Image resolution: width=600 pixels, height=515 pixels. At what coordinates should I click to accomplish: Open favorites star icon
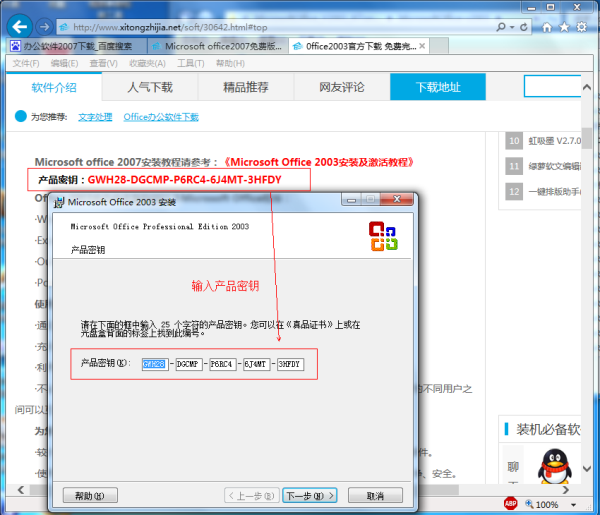pyautogui.click(x=564, y=27)
